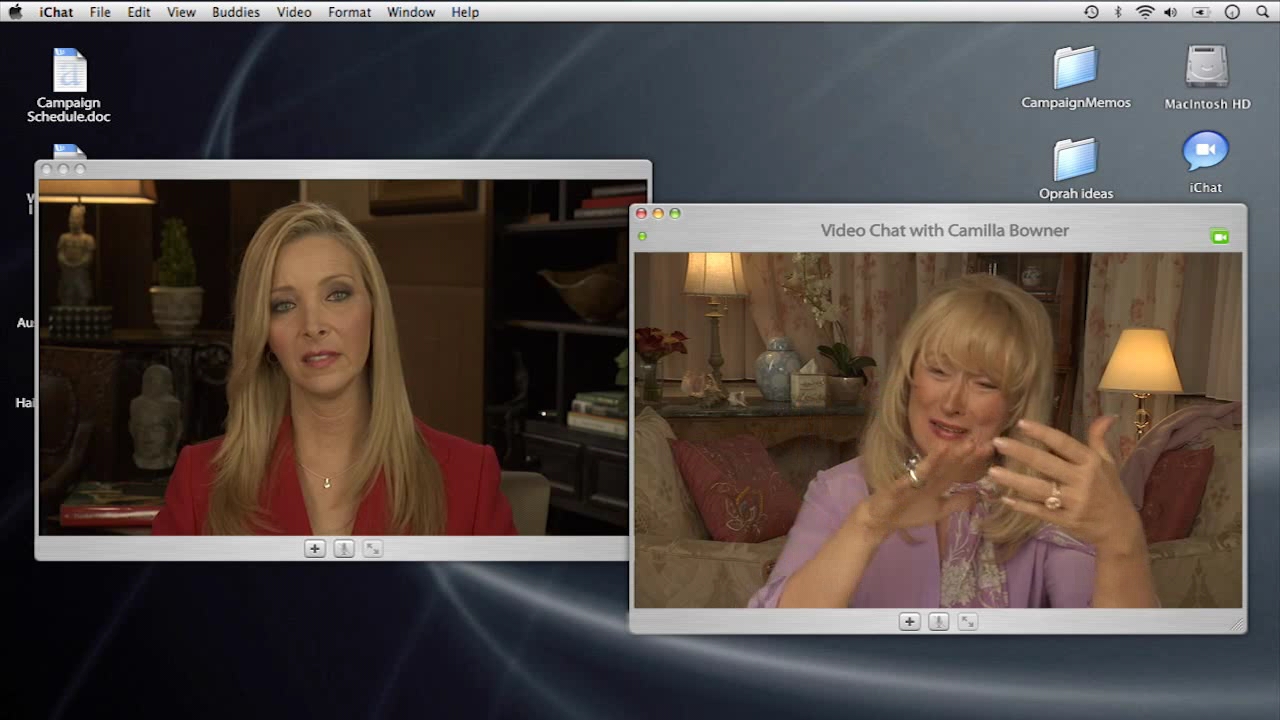Open Spotlight search magnifier

click(1262, 12)
